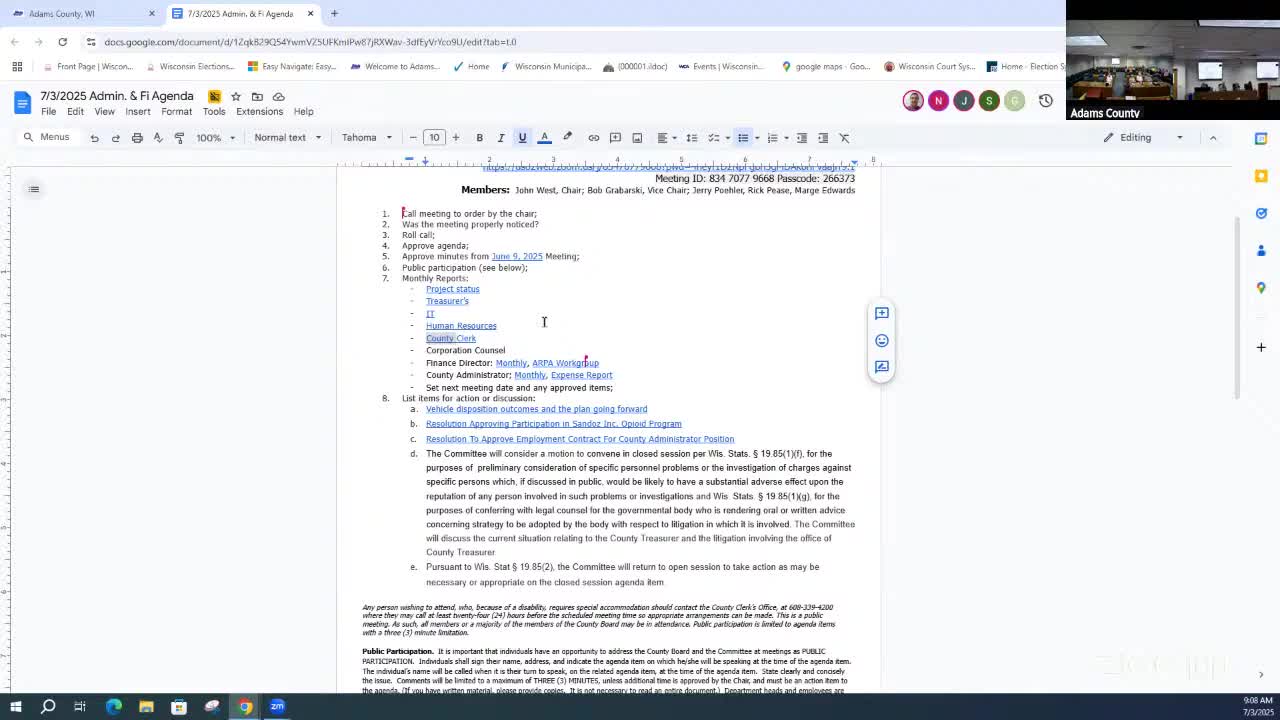The image size is (1280, 720).
Task: Open the Normal text style dropdown
Action: [x=287, y=138]
